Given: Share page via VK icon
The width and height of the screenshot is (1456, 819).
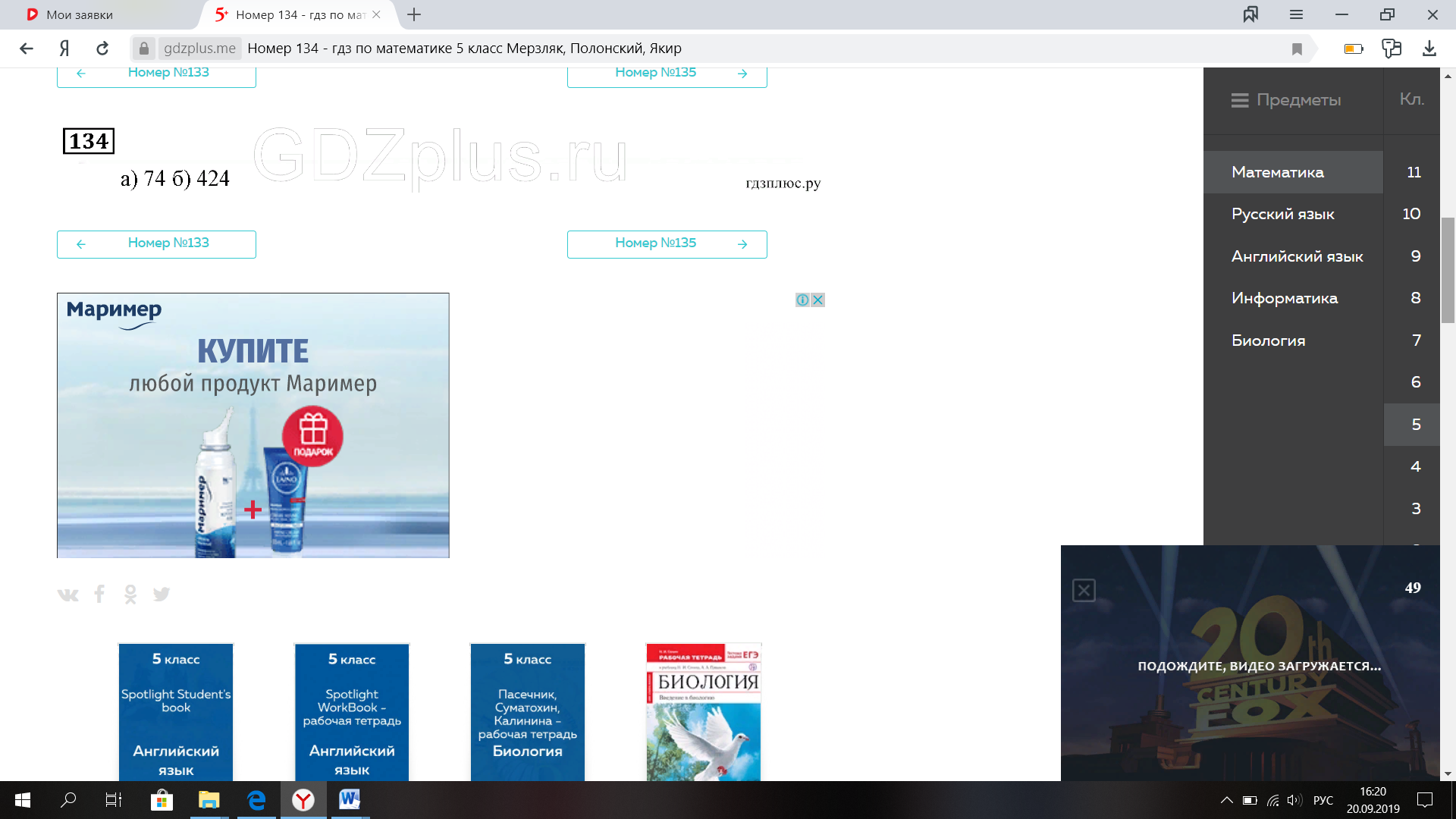Looking at the screenshot, I should 67,595.
